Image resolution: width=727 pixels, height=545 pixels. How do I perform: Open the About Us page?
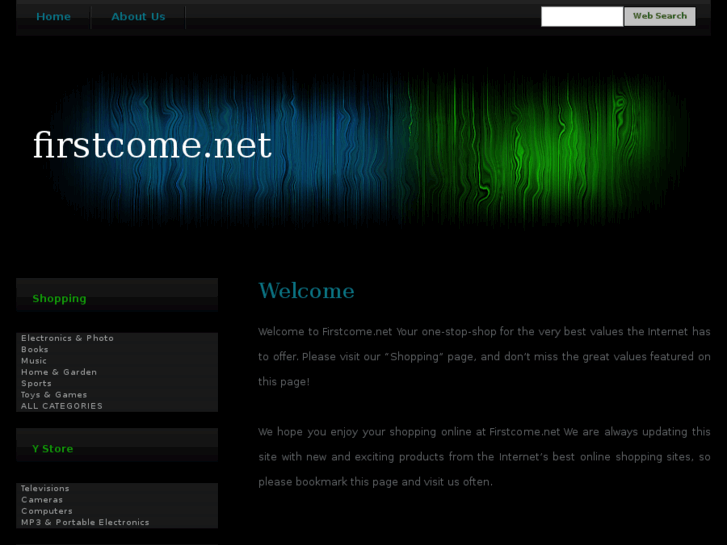[138, 17]
